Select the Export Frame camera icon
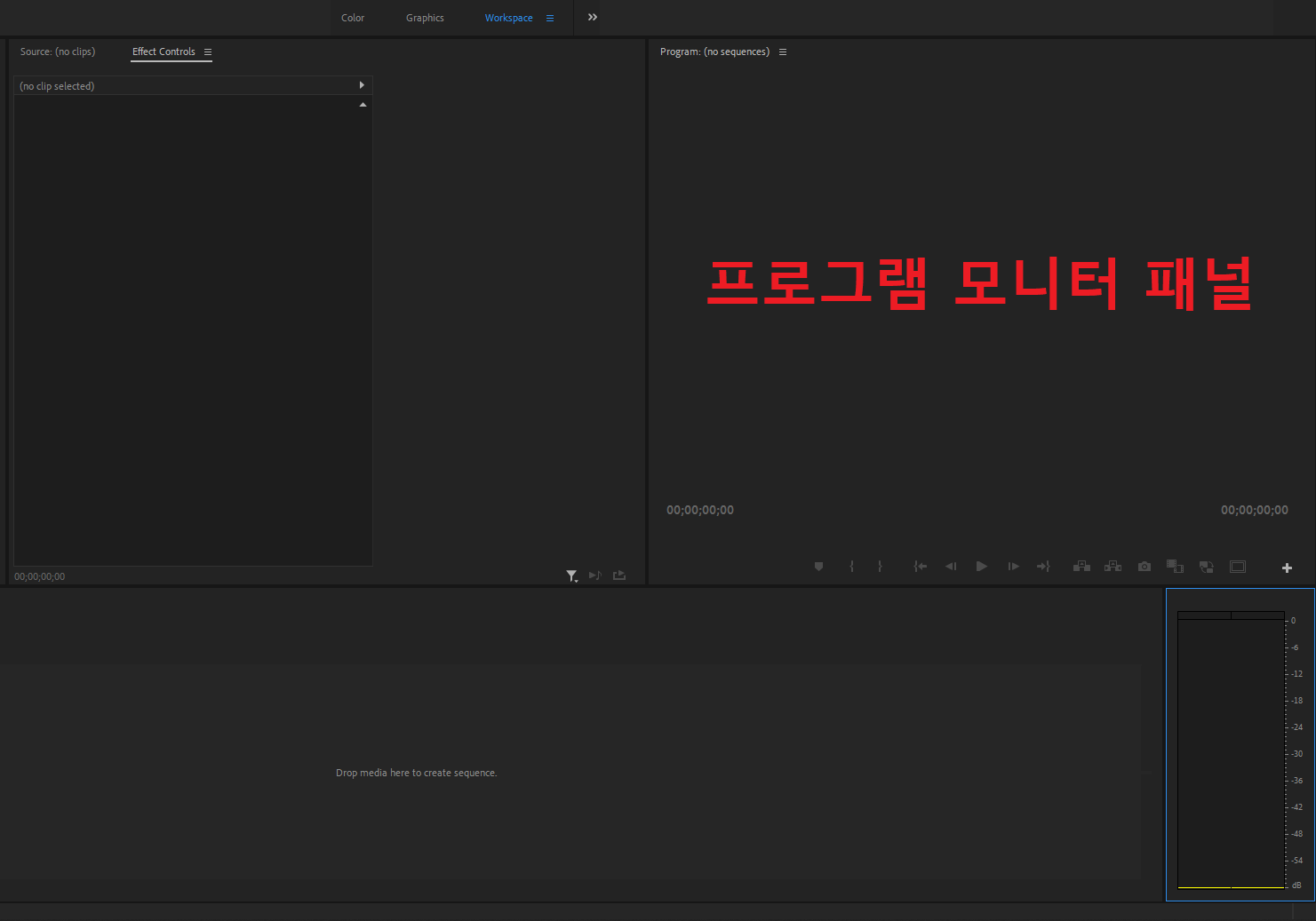This screenshot has height=921, width=1316. 1144,566
